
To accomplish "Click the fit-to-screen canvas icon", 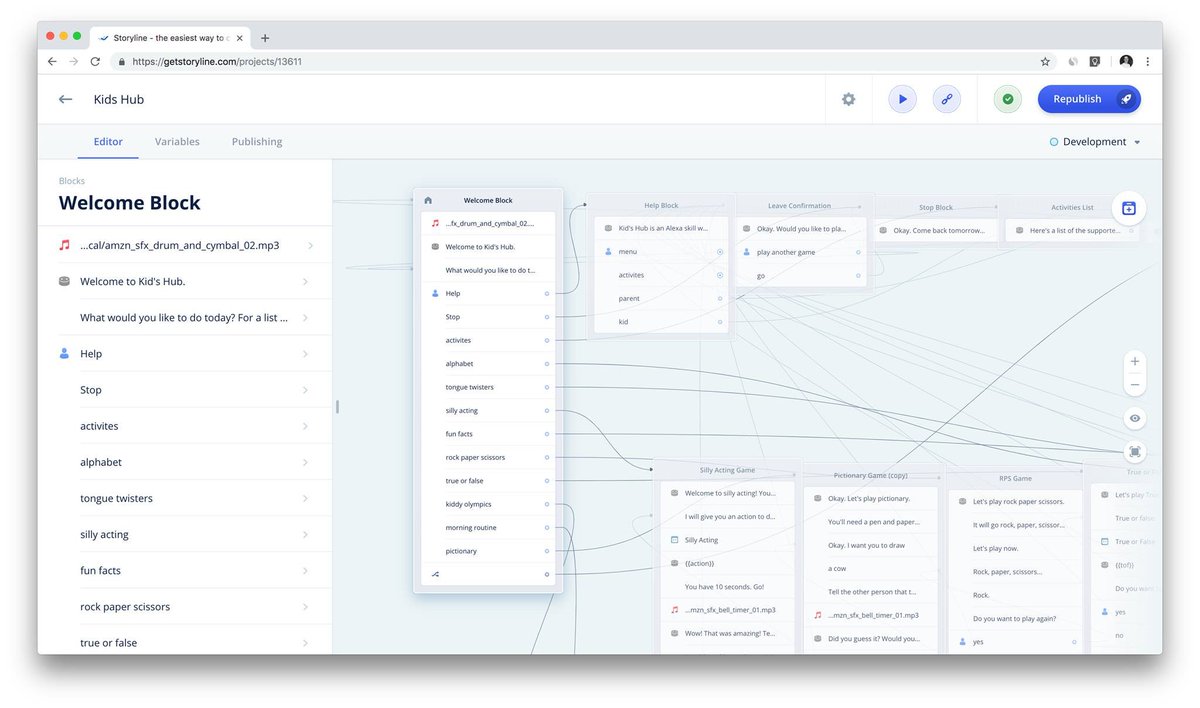I will [1134, 451].
